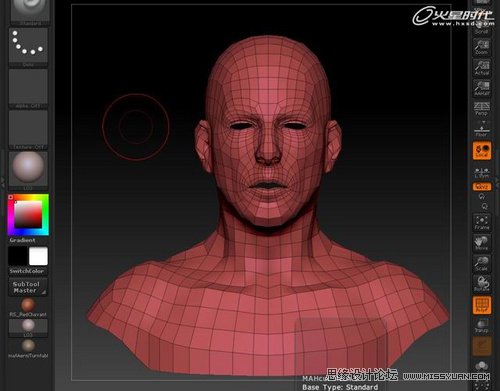Viewport: 500px width, 391px height.
Task: Click the SwitchColor button
Action: [x=27, y=271]
